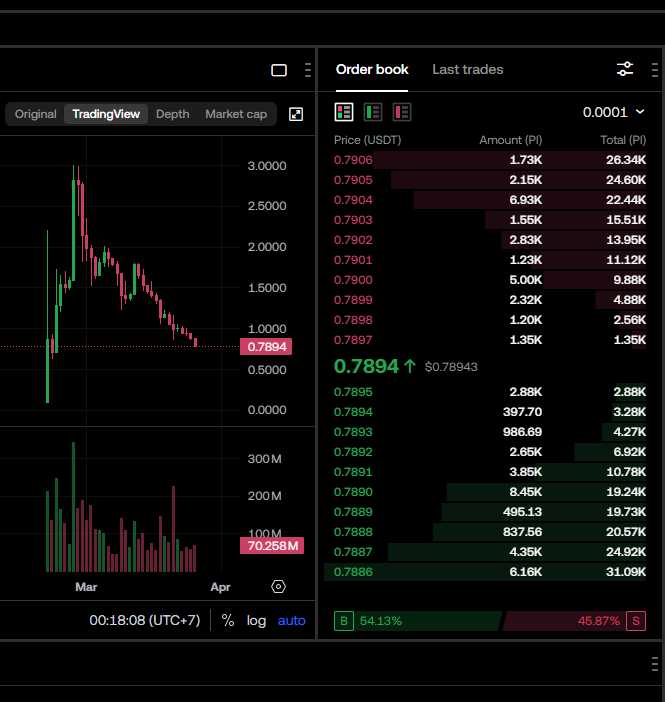Select ask price 0.7906
665x702 pixels.
tap(353, 160)
